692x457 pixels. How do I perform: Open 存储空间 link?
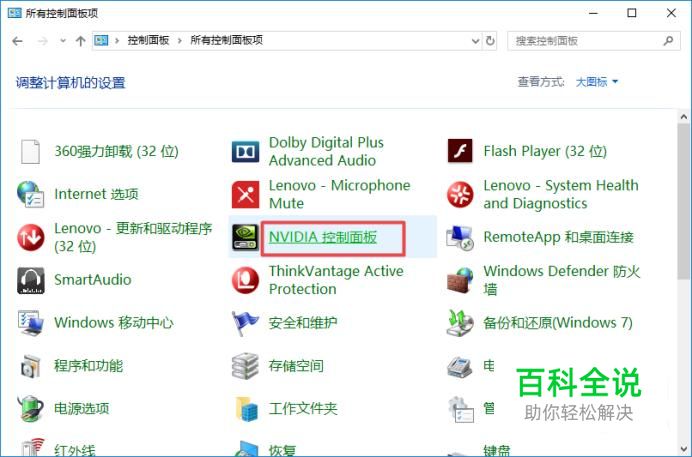(x=296, y=366)
